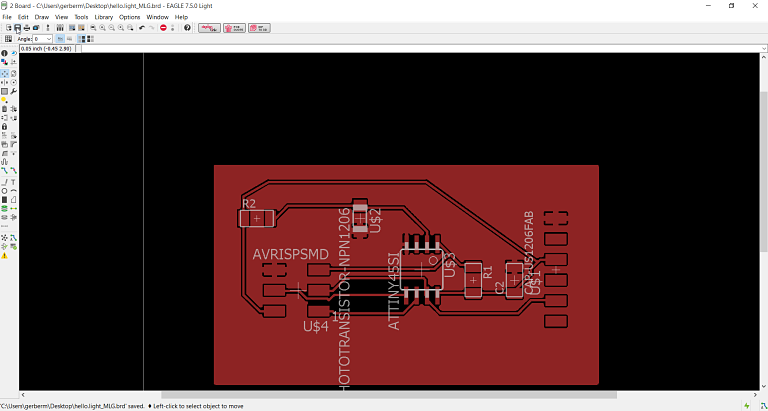The image size is (768, 411).
Task: Open the View menu
Action: pyautogui.click(x=61, y=17)
